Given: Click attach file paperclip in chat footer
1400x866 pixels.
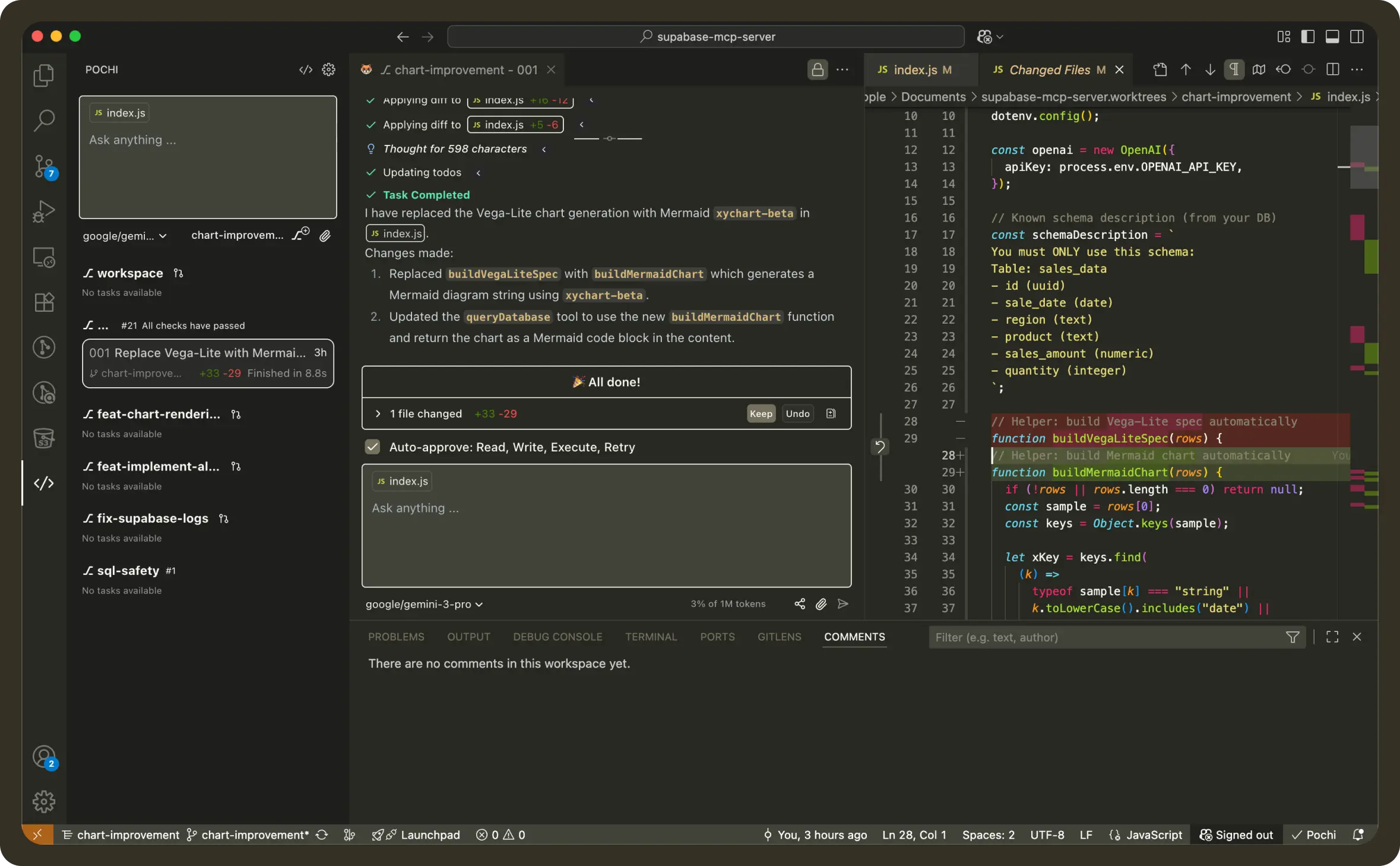Looking at the screenshot, I should [x=821, y=604].
